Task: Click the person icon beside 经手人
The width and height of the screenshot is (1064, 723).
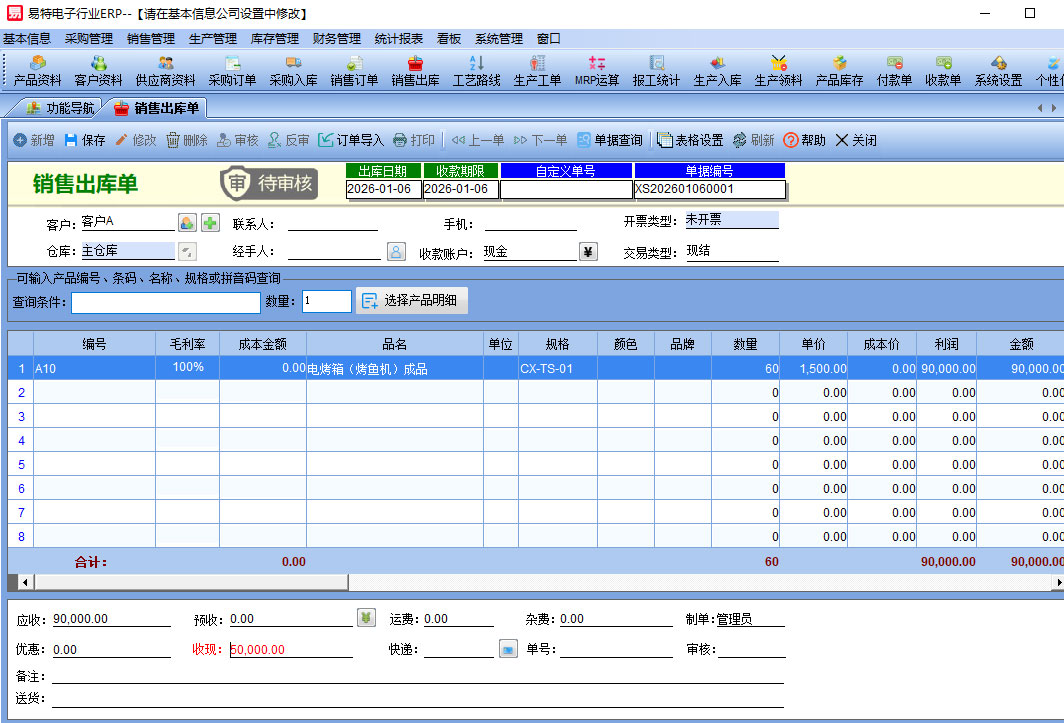Action: coord(396,252)
